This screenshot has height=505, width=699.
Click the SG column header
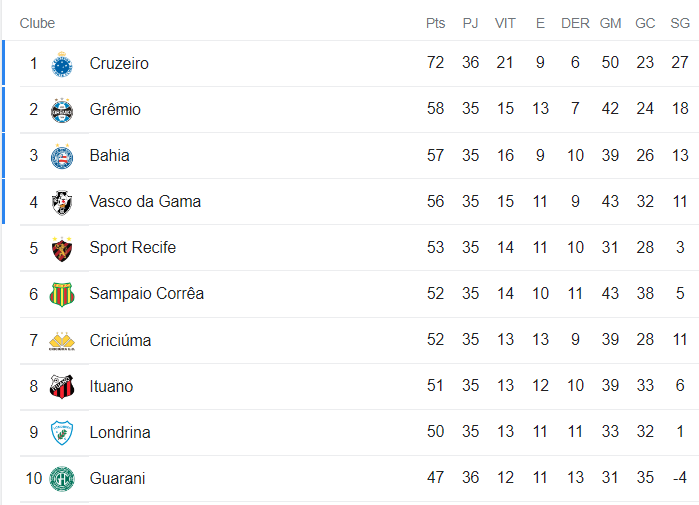[x=680, y=23]
